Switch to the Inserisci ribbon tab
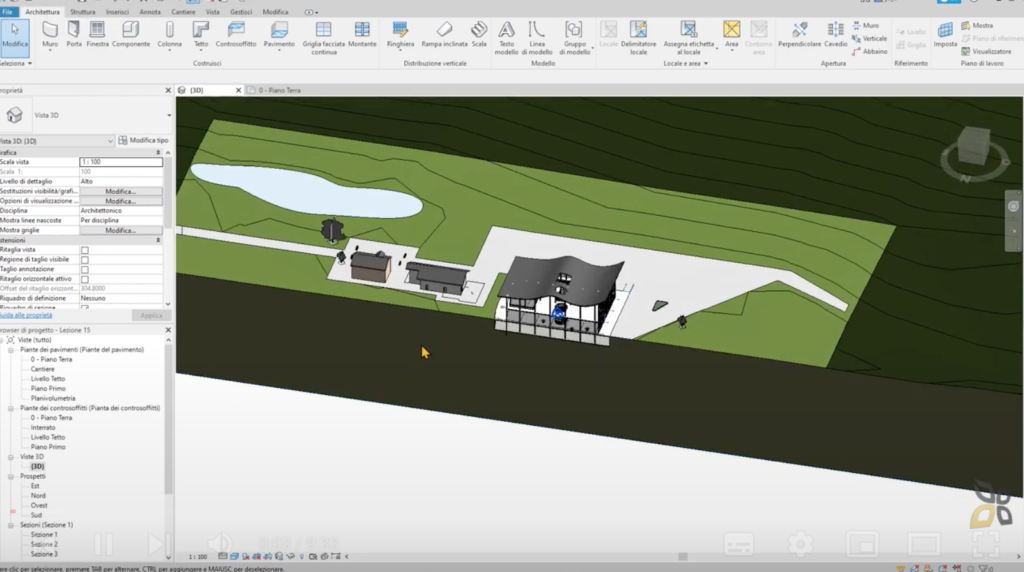 pos(117,12)
